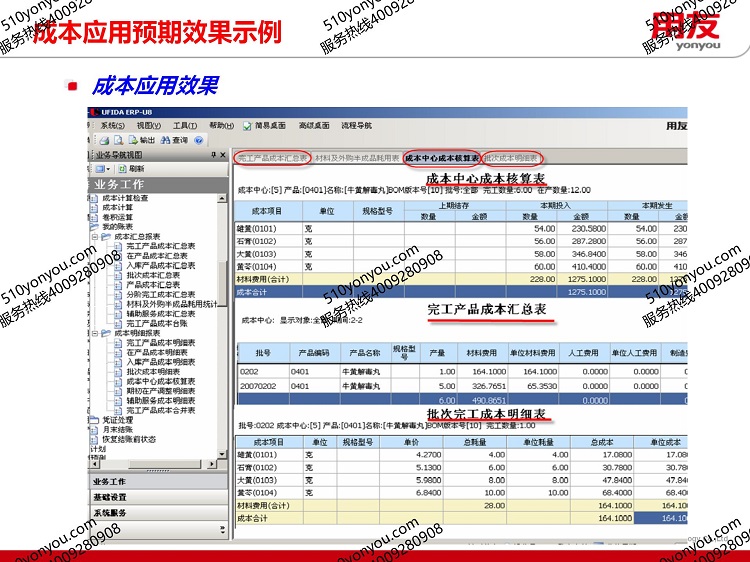Pin the 业务导航视图 panel
750x562 pixels.
click(212, 156)
